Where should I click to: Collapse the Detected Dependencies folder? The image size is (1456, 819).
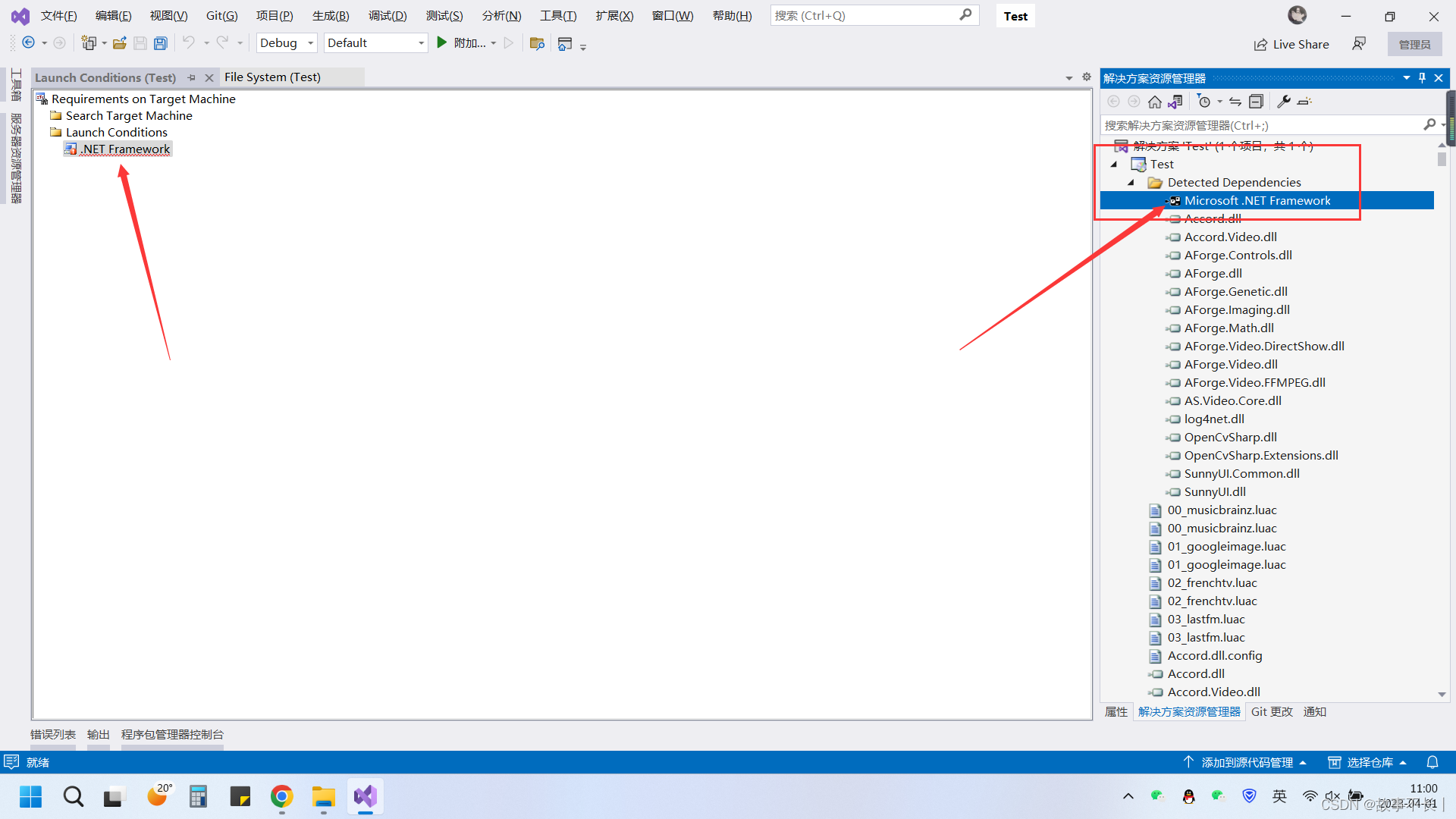pos(1131,183)
